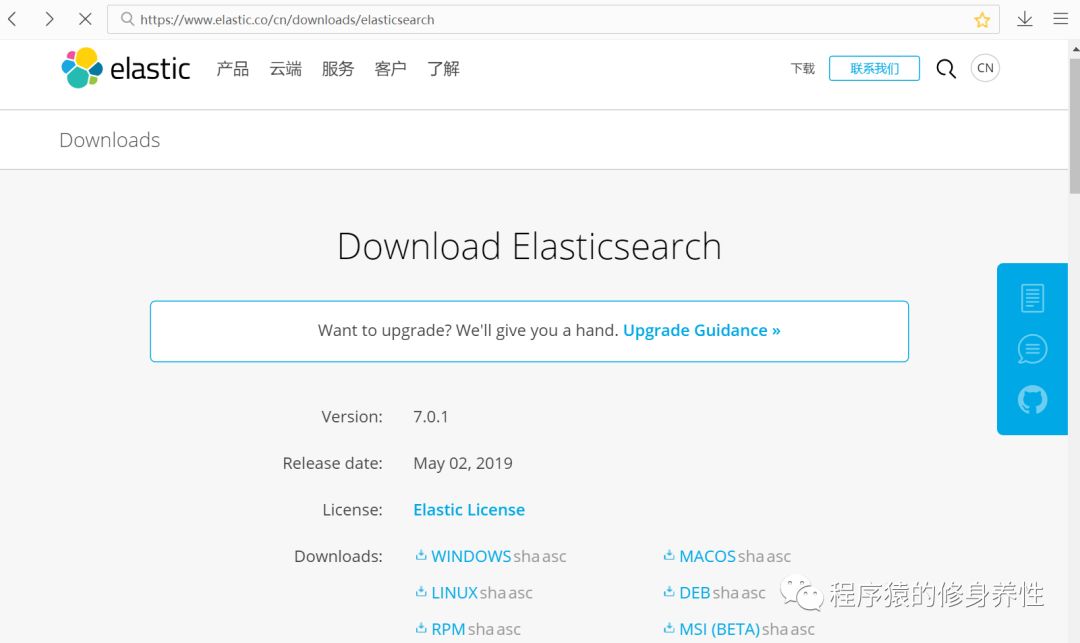1080x643 pixels.
Task: Open the asc link next to LINUX
Action: [521, 593]
